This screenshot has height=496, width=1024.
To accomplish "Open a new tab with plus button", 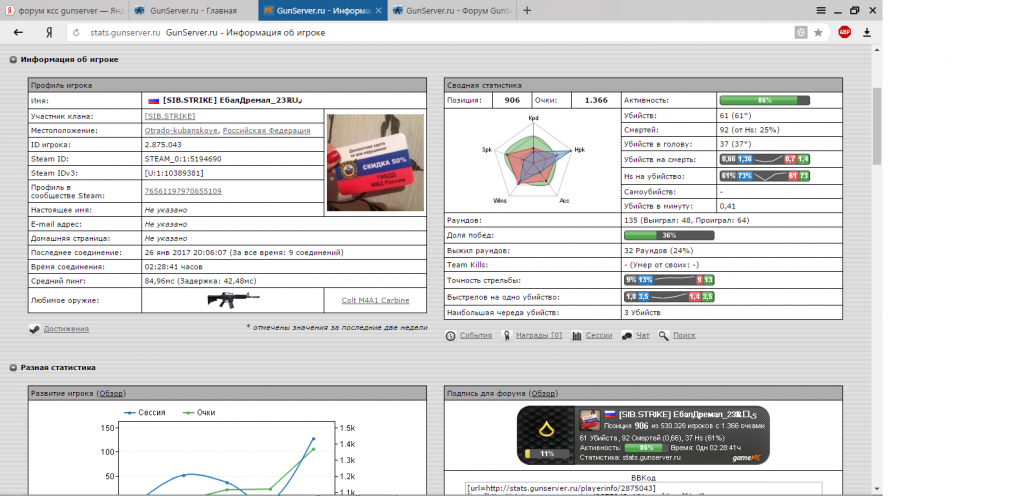I will pos(527,10).
